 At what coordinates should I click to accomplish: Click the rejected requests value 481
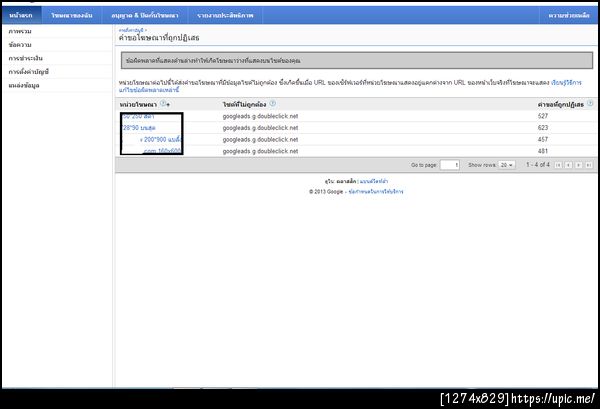click(543, 151)
